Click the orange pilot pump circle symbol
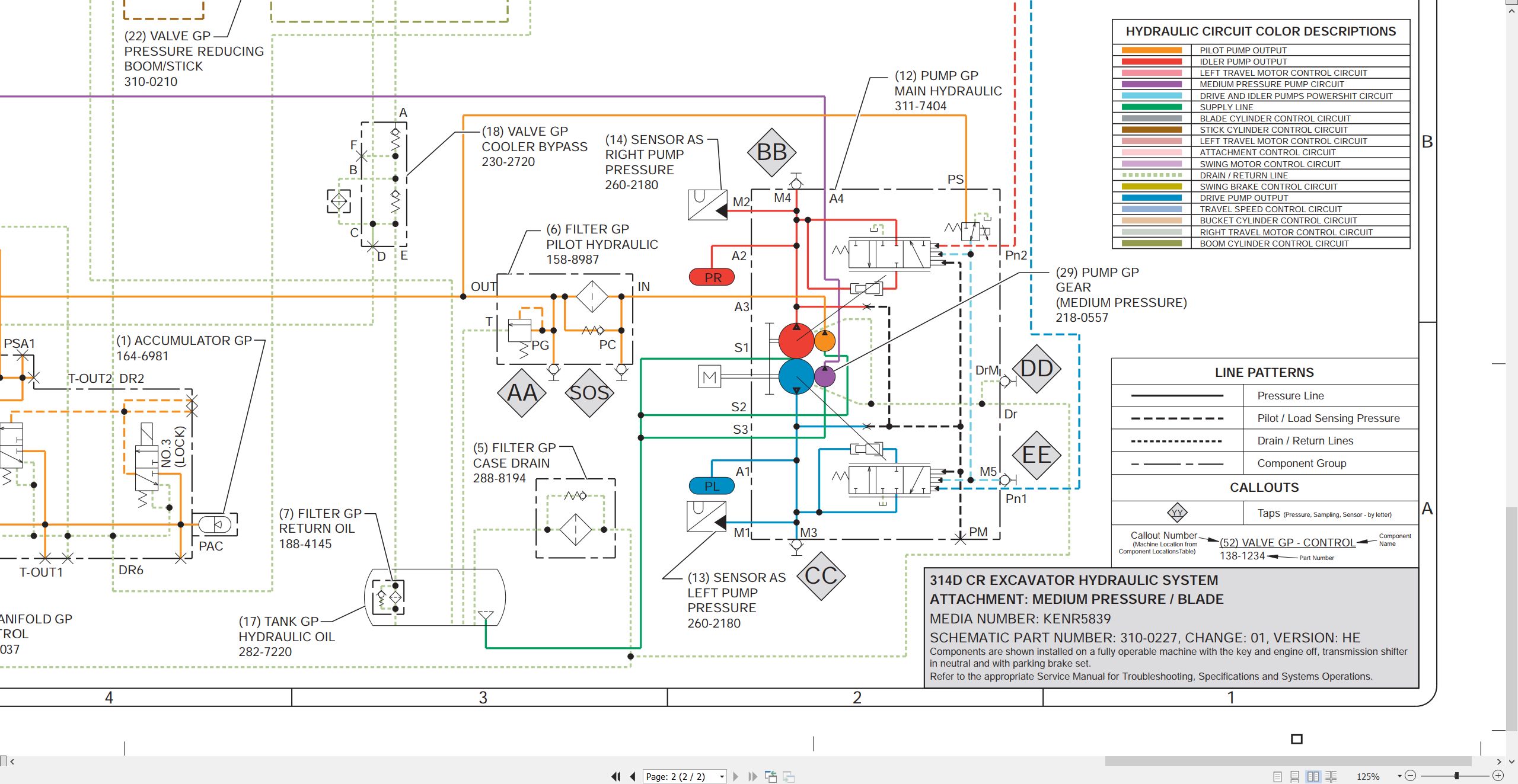 click(825, 341)
